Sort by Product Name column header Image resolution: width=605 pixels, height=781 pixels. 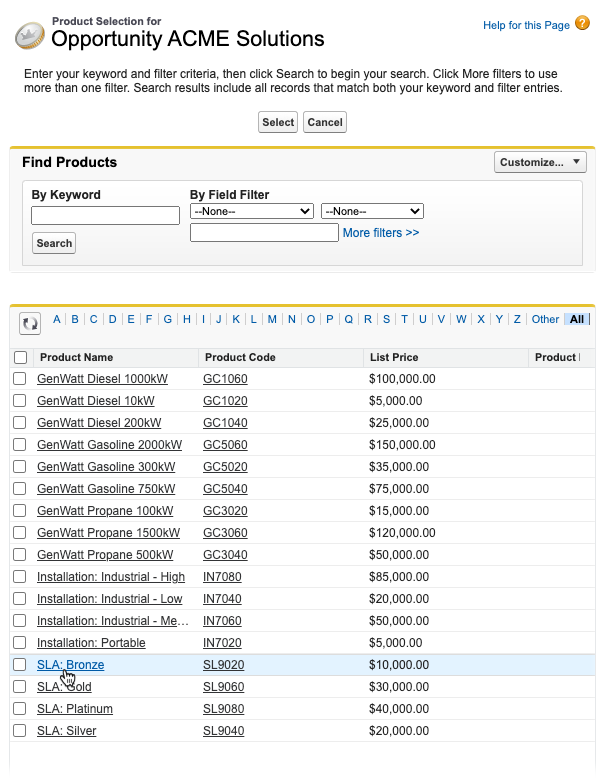click(x=77, y=357)
